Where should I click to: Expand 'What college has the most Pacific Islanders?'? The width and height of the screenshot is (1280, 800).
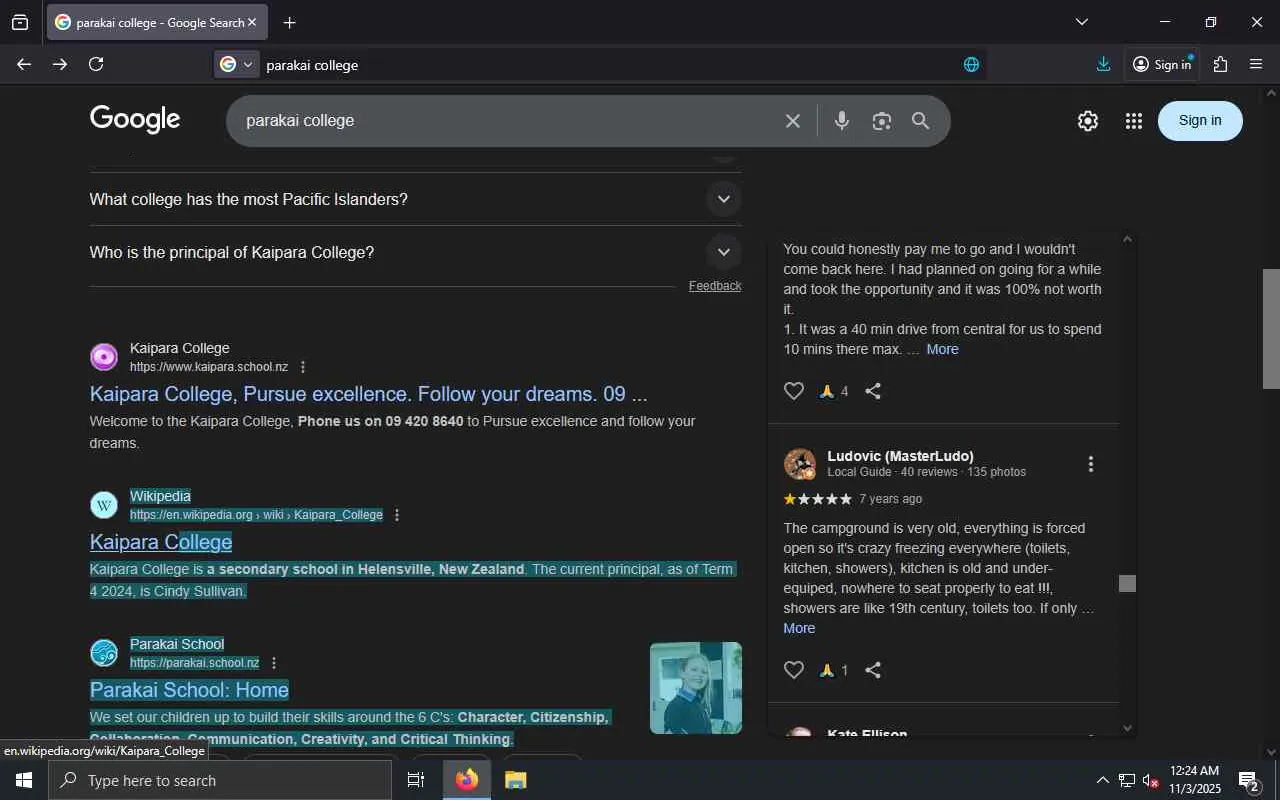[415, 199]
